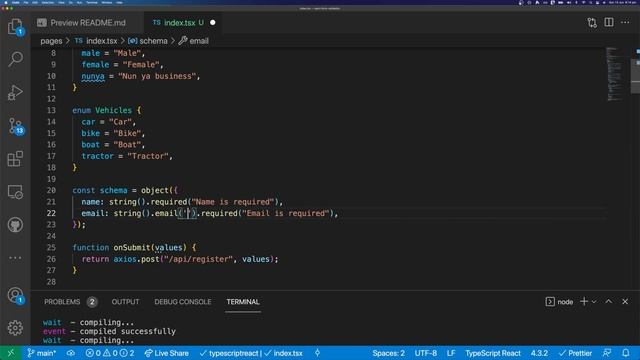Click Vehicles enum name on line 13
The height and width of the screenshot is (360, 640).
click(113, 110)
